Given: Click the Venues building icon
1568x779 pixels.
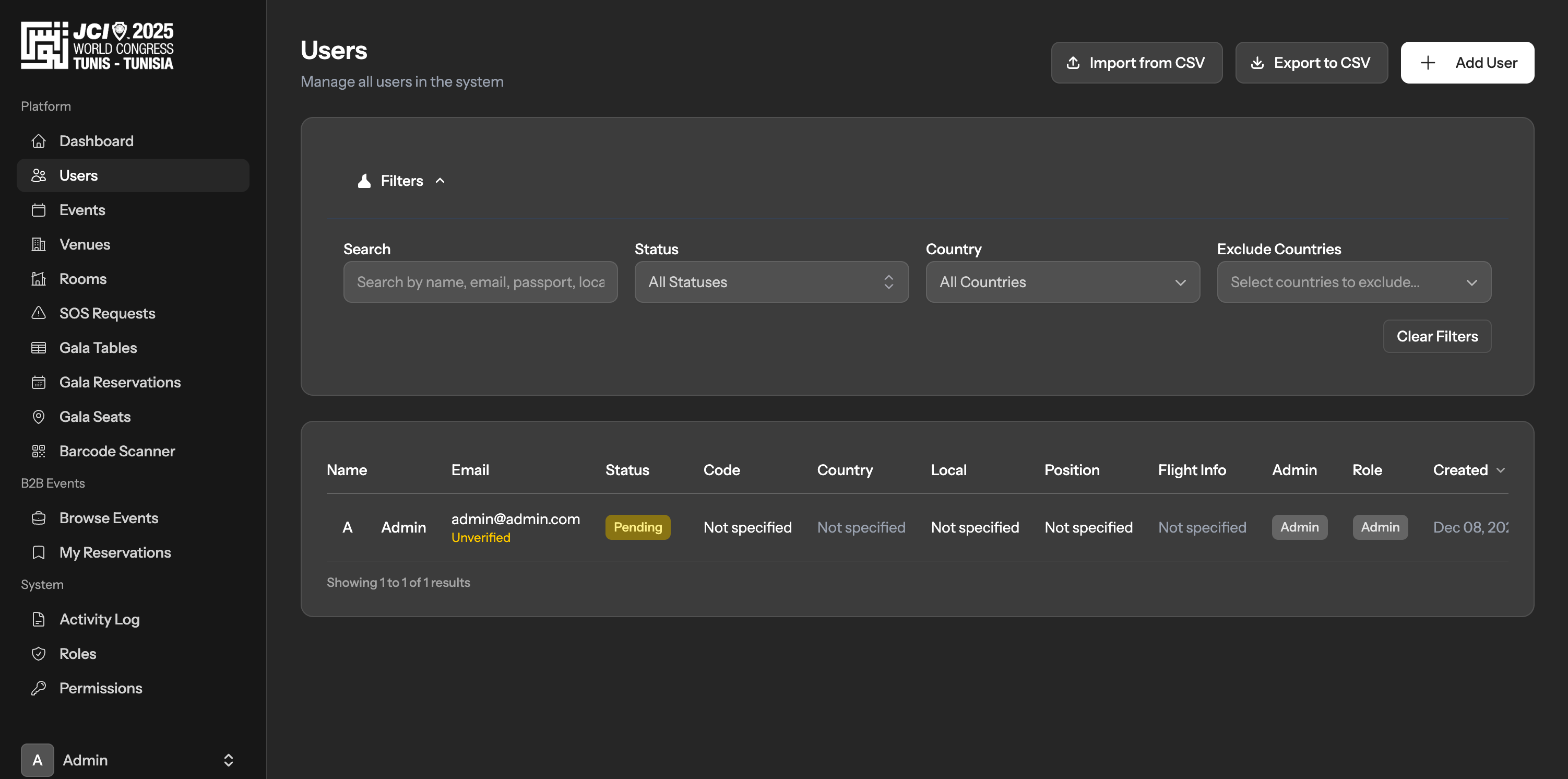Looking at the screenshot, I should 38,244.
